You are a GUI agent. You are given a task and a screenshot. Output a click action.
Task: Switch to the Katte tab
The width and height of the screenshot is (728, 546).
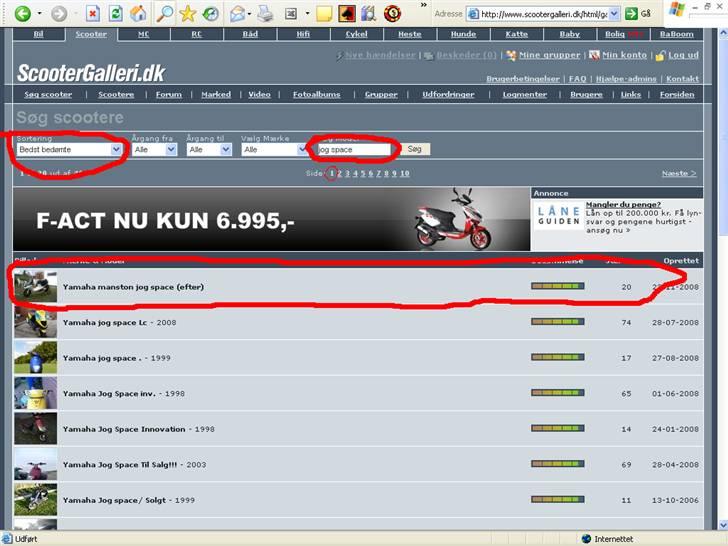click(x=516, y=34)
